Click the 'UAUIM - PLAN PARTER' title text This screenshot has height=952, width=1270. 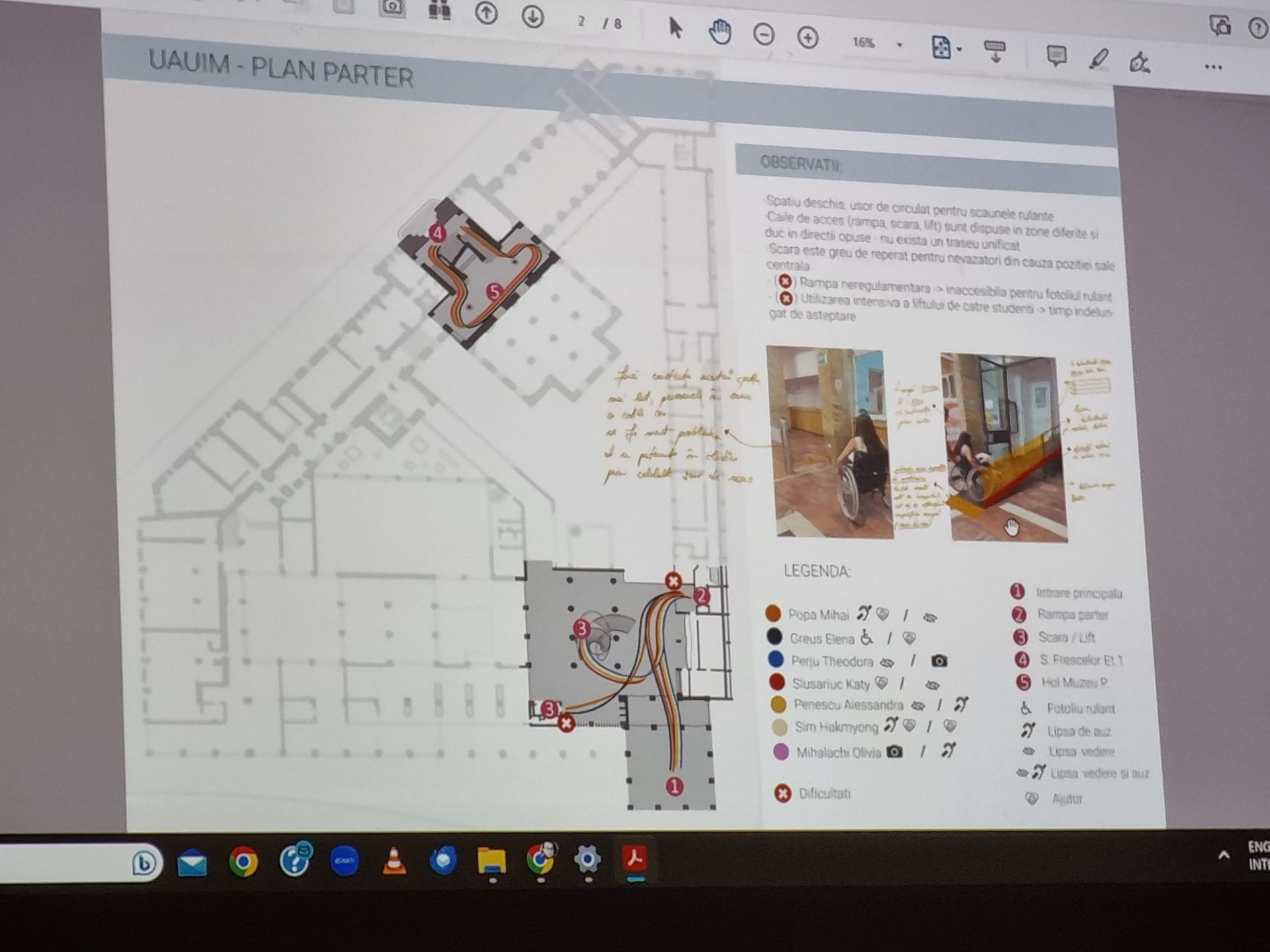(x=281, y=69)
